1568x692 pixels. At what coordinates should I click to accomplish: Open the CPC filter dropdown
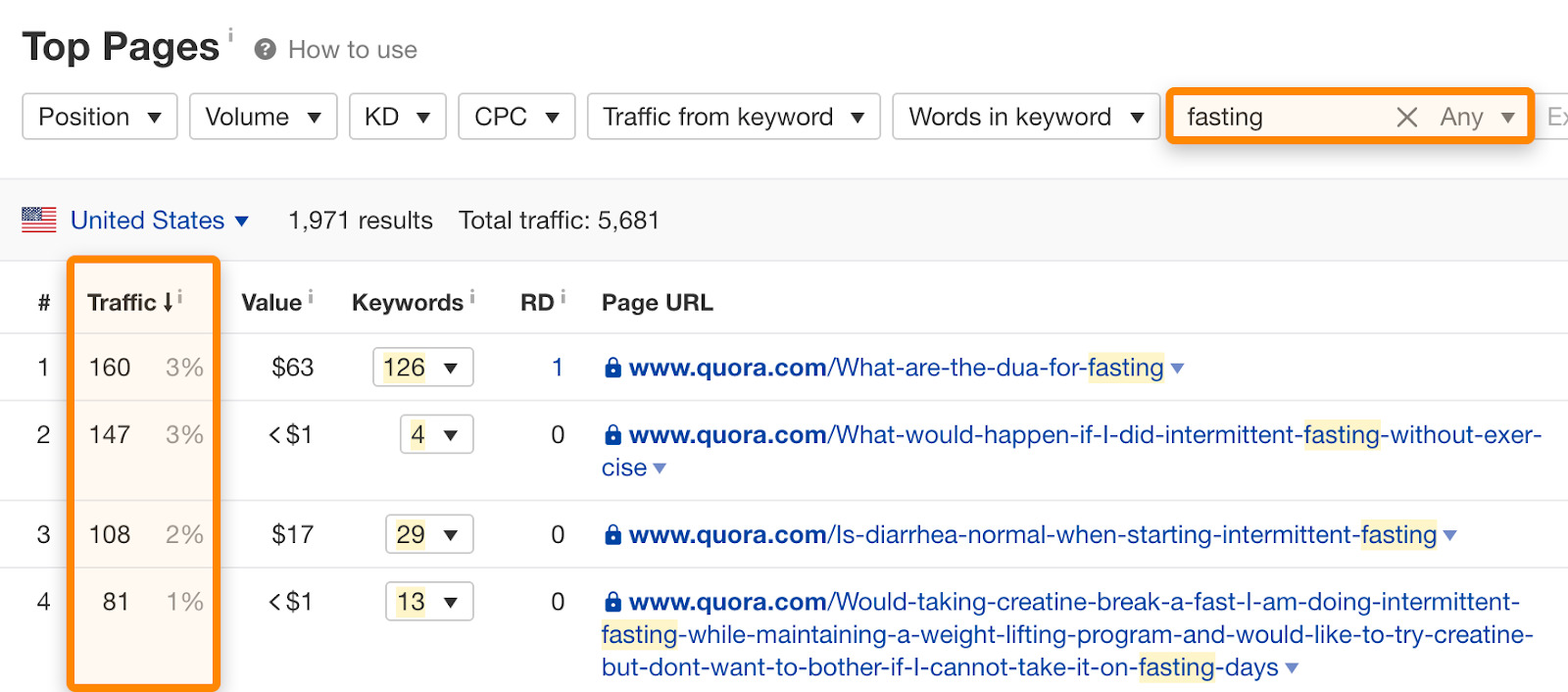[515, 117]
